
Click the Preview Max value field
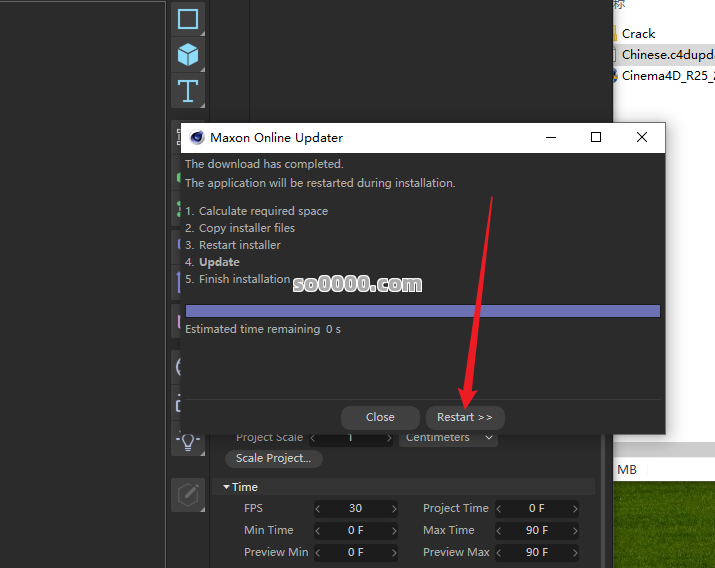[x=536, y=552]
